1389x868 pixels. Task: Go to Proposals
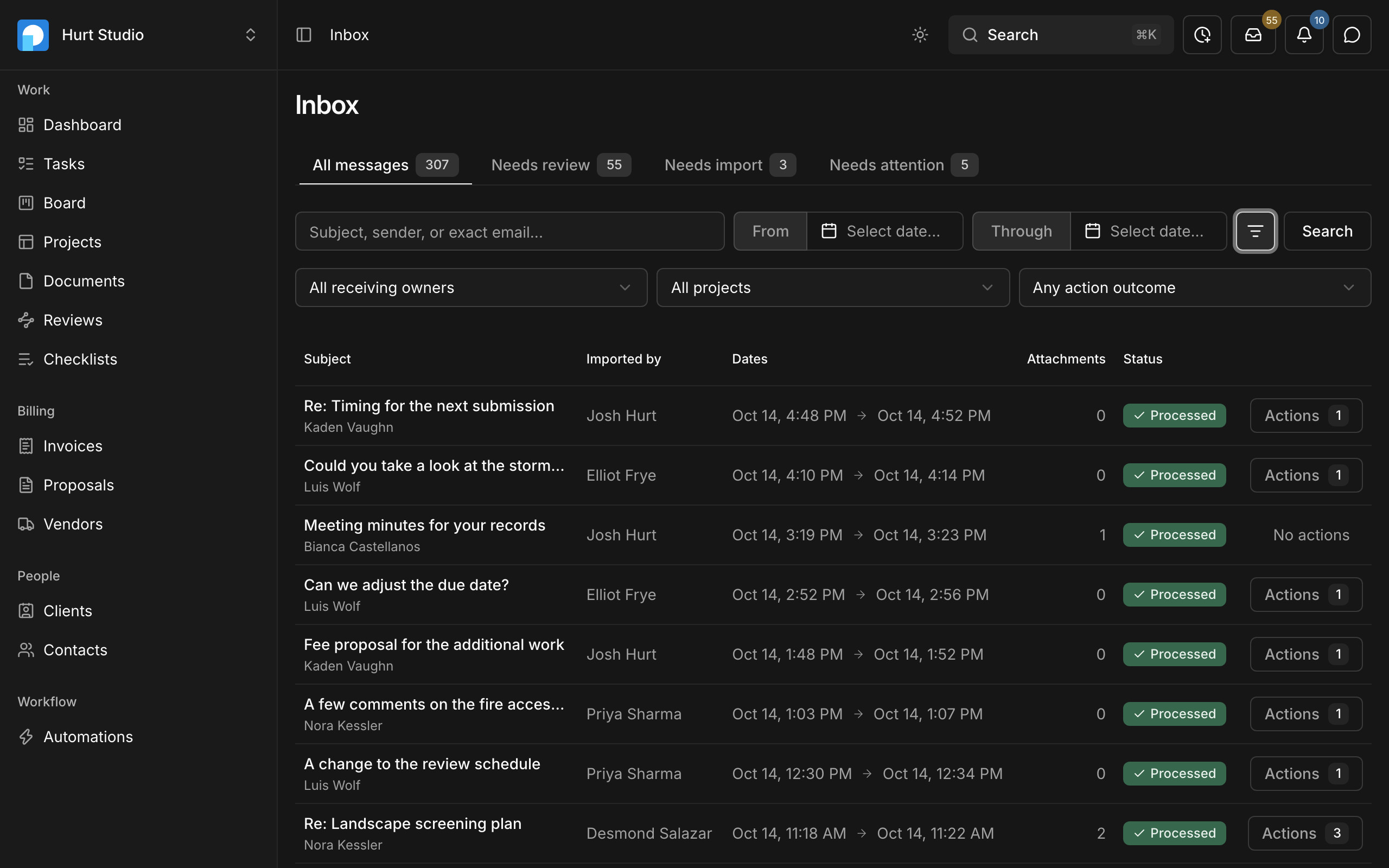click(x=138, y=484)
